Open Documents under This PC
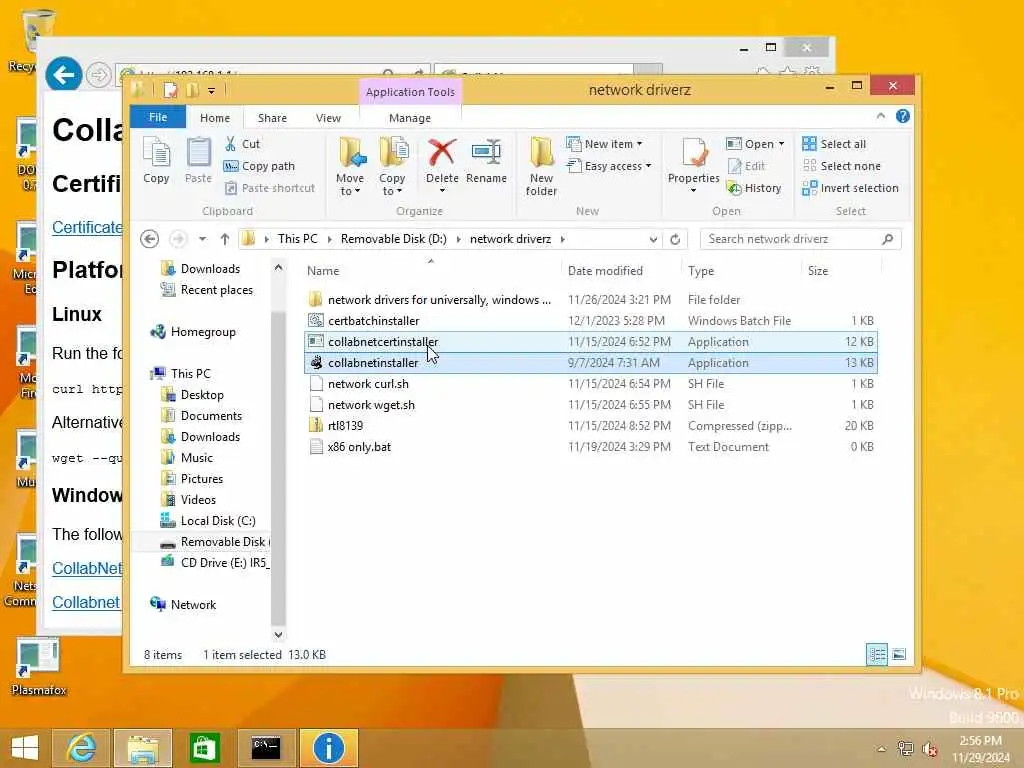 202,416
